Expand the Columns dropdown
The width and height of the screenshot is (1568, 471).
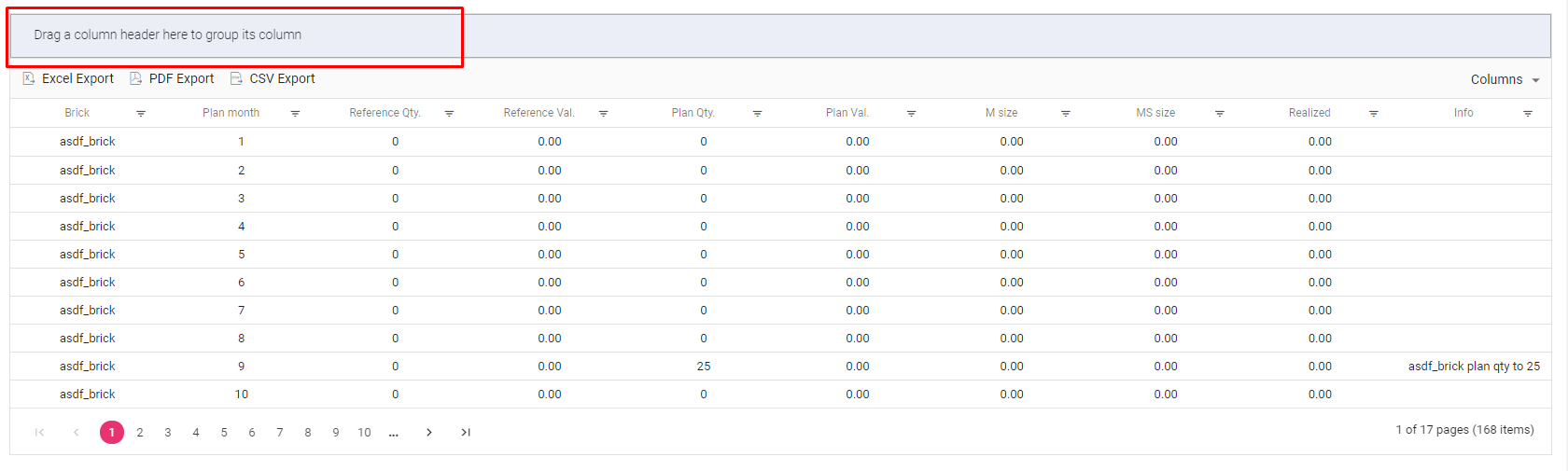point(1504,80)
